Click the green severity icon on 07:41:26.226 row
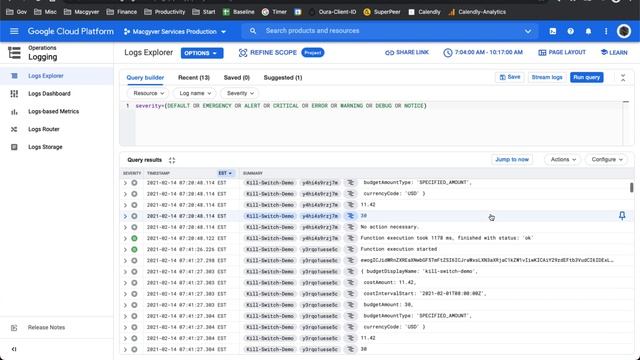This screenshot has height=360, width=640. [x=134, y=249]
